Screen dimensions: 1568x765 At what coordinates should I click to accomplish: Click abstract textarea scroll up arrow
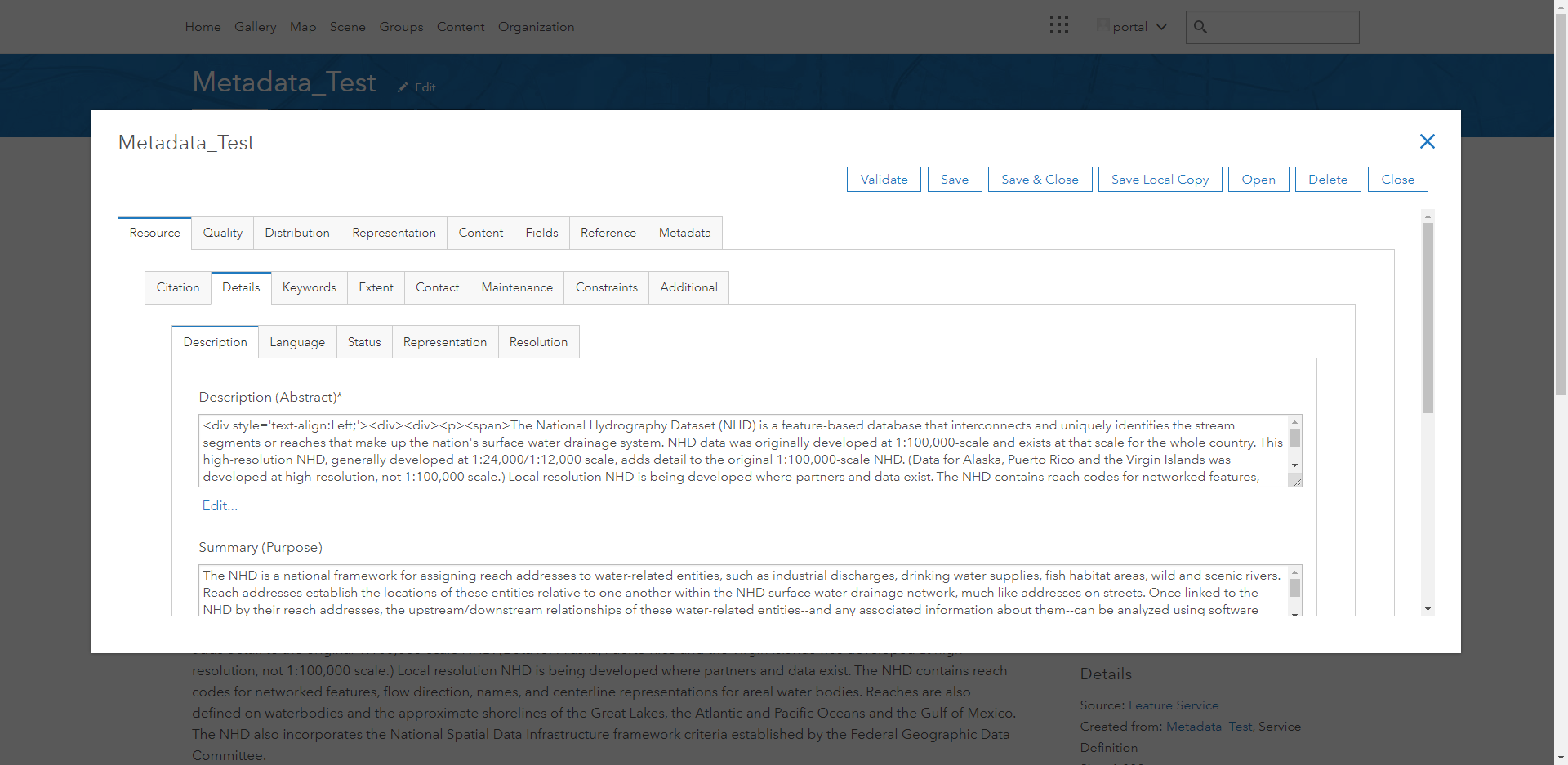[x=1294, y=422]
